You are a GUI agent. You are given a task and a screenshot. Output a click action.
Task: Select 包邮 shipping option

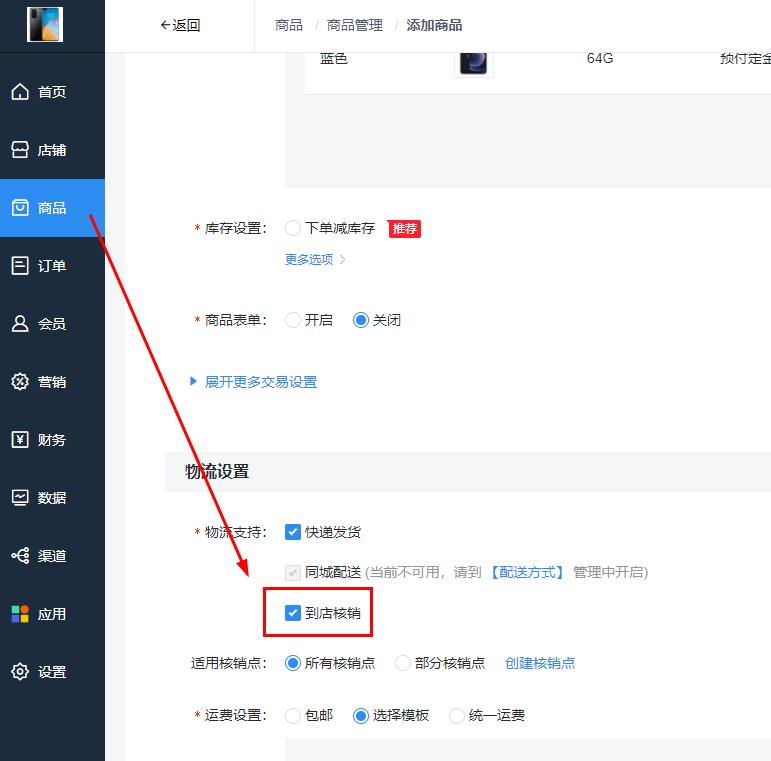pyautogui.click(x=293, y=715)
